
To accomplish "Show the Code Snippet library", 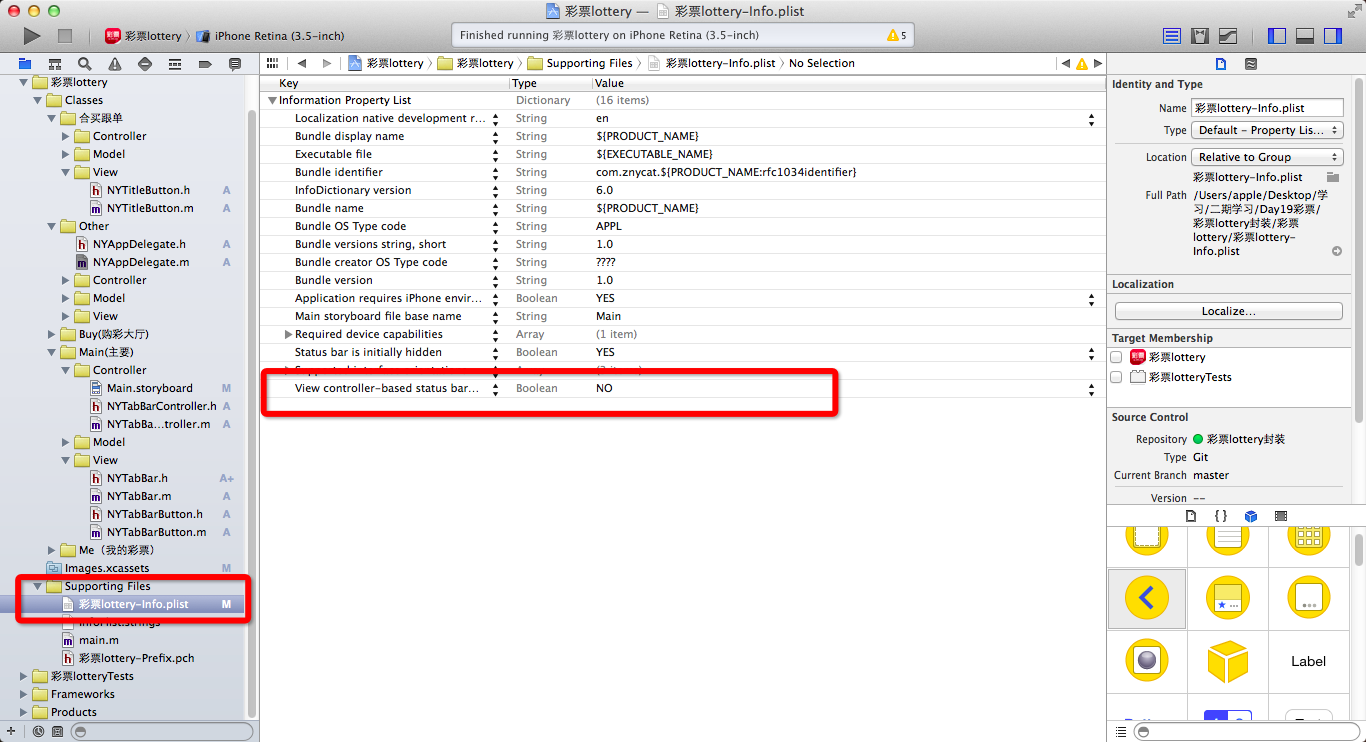I will click(1220, 516).
